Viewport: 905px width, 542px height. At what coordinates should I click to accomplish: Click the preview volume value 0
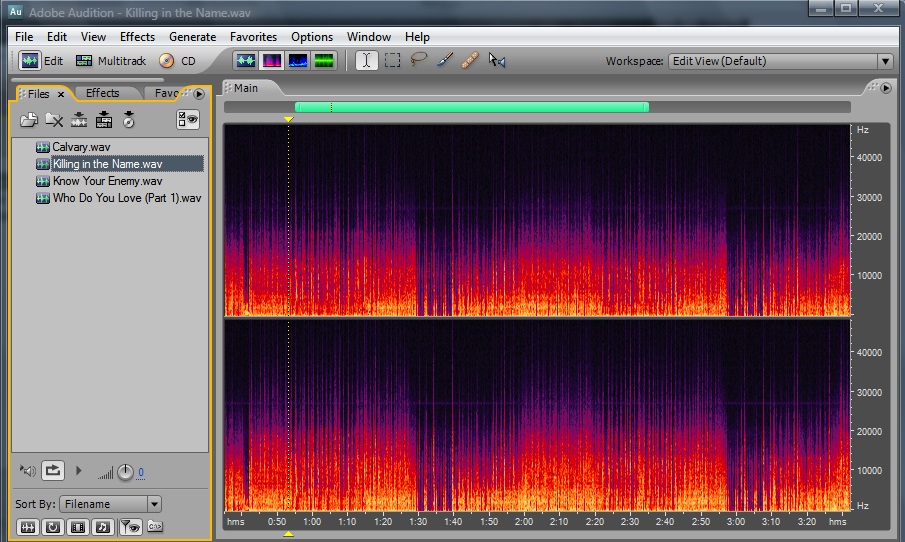pos(141,472)
